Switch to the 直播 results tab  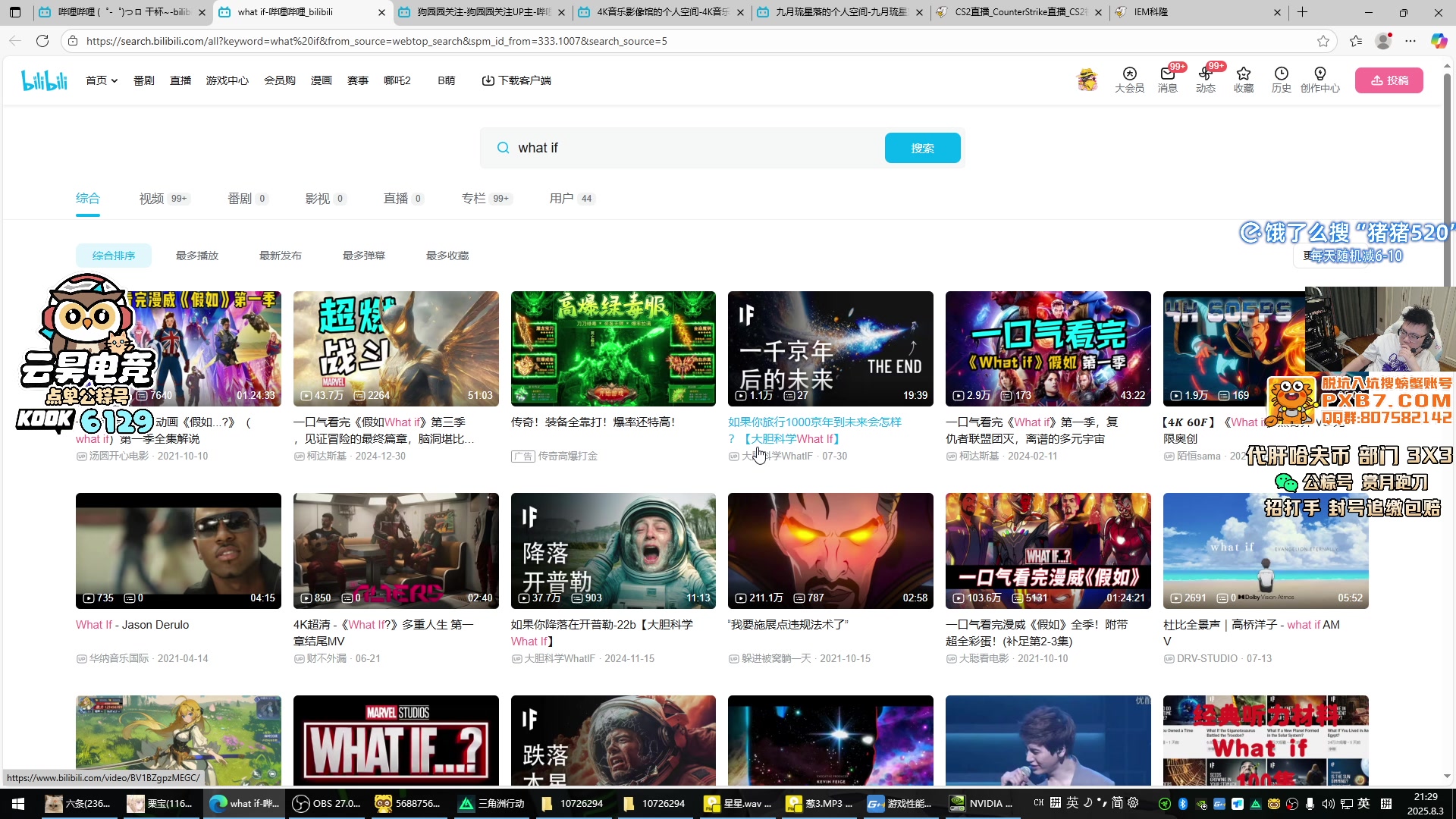[403, 199]
